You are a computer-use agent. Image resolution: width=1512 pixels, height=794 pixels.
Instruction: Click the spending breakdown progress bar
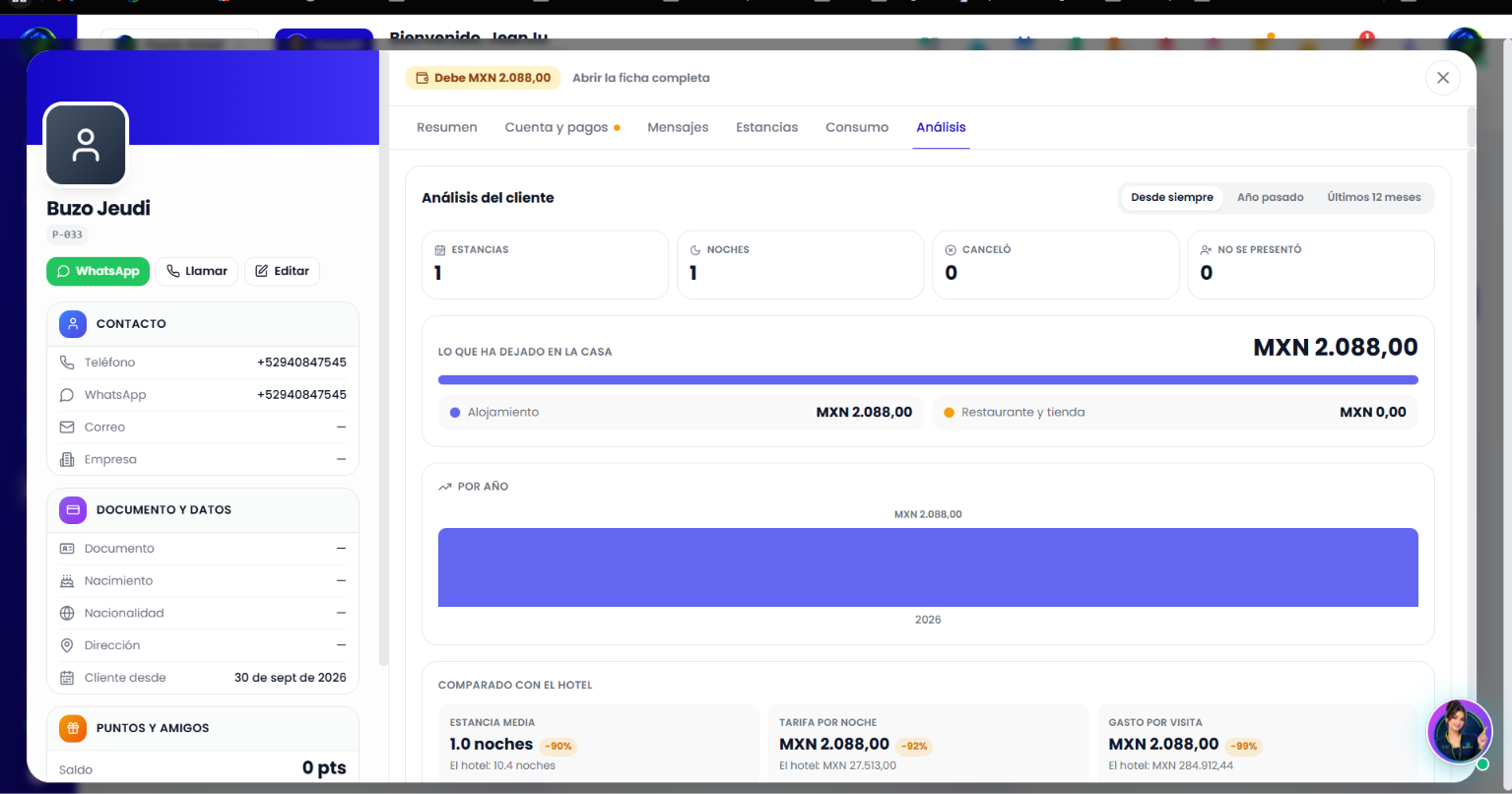tap(928, 379)
